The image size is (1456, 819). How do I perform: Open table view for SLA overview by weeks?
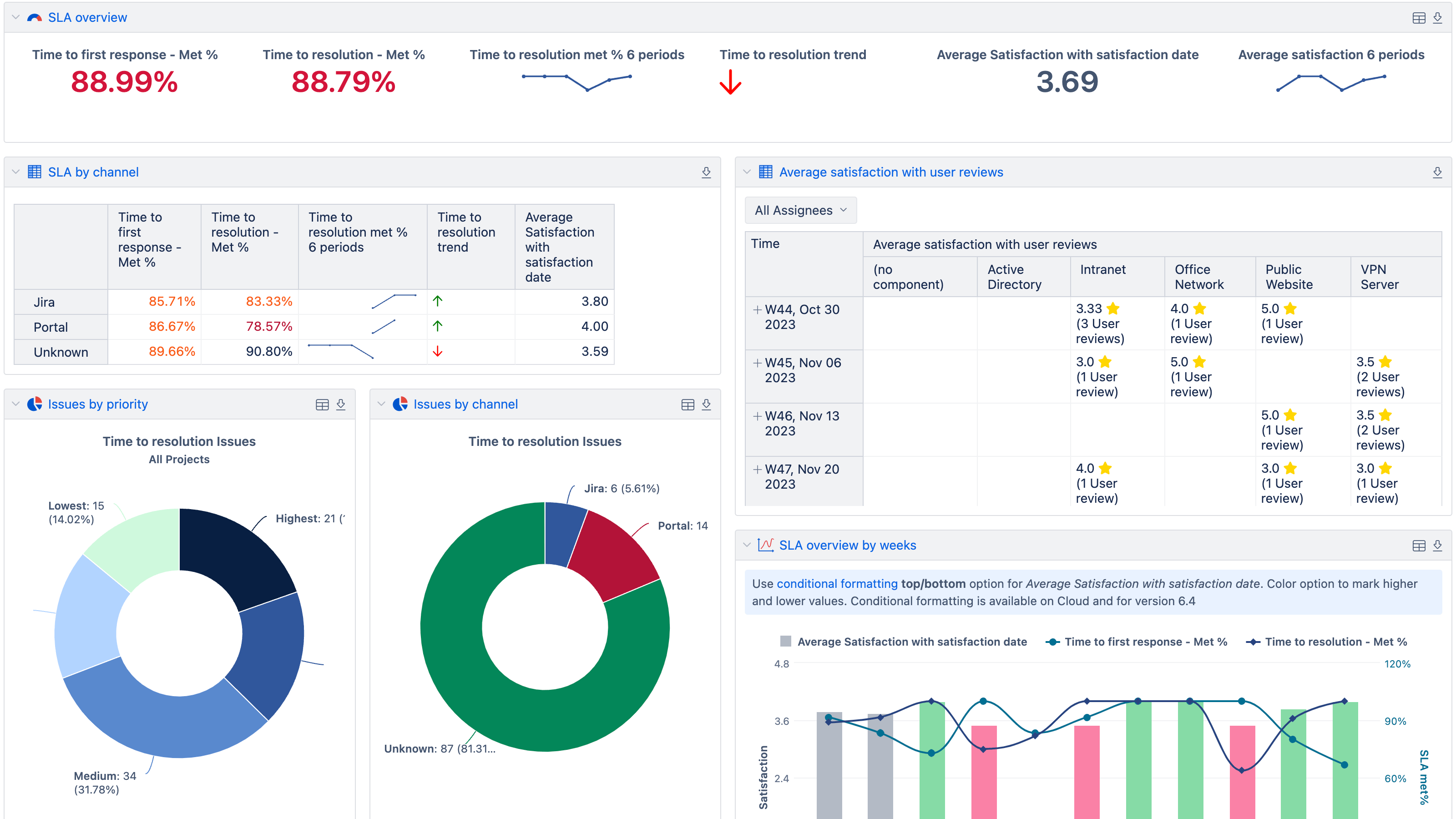click(x=1418, y=546)
